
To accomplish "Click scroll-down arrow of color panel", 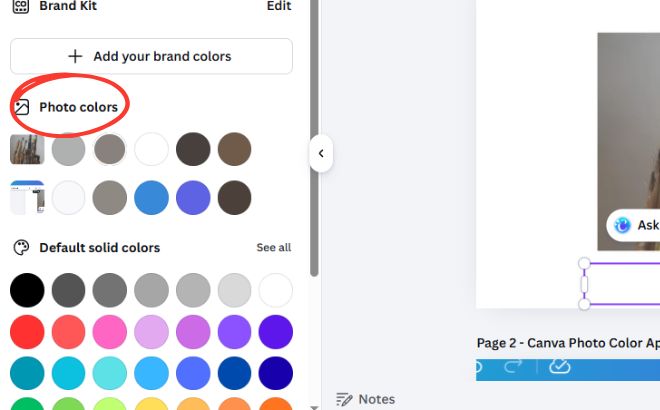I will coord(314,407).
